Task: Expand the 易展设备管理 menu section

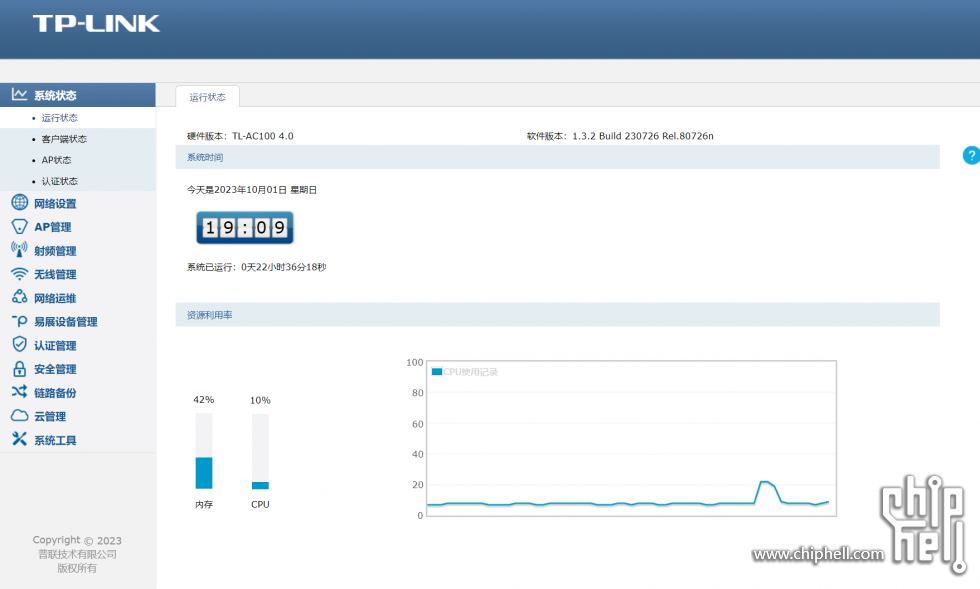Action: (66, 322)
